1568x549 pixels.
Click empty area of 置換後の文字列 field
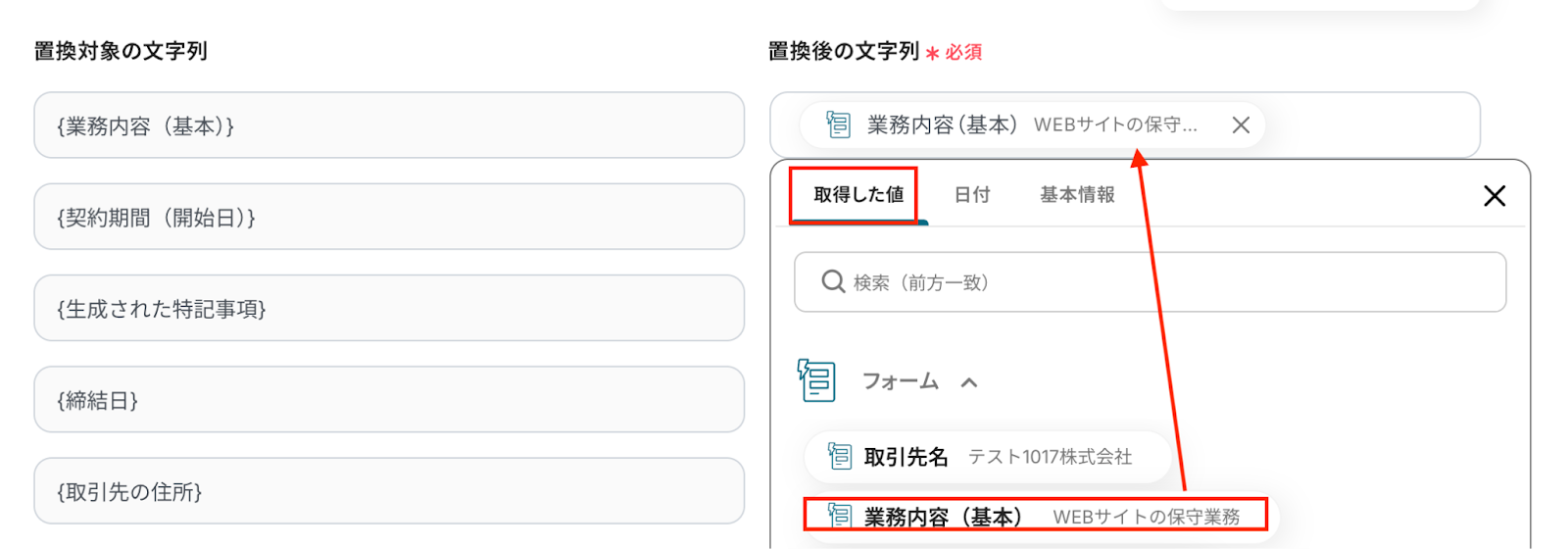tap(1372, 125)
